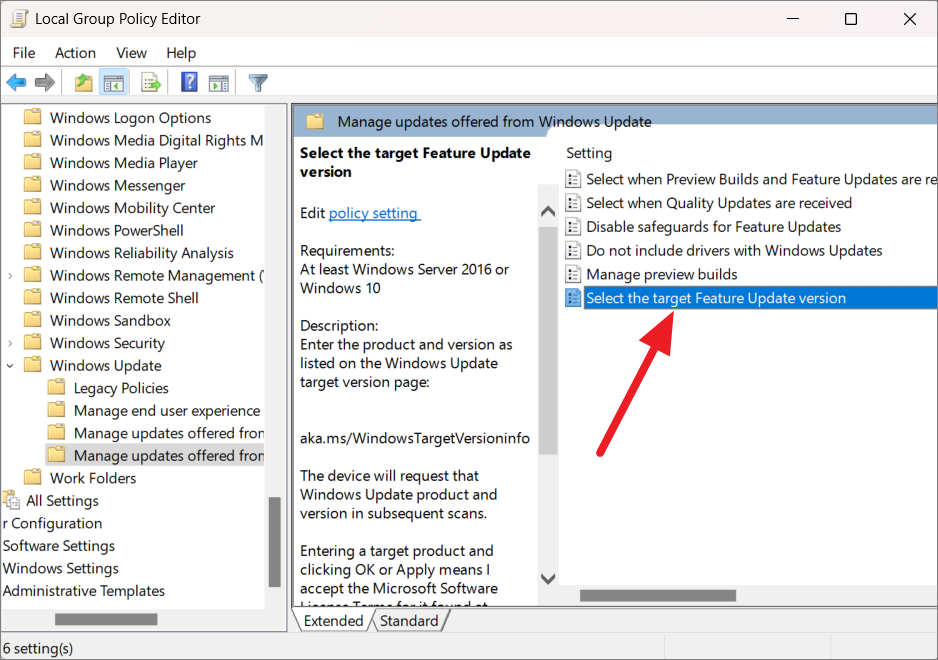Screen dimensions: 938x660
Task: Click the Windows Logon Options folder icon
Action: click(x=32, y=117)
